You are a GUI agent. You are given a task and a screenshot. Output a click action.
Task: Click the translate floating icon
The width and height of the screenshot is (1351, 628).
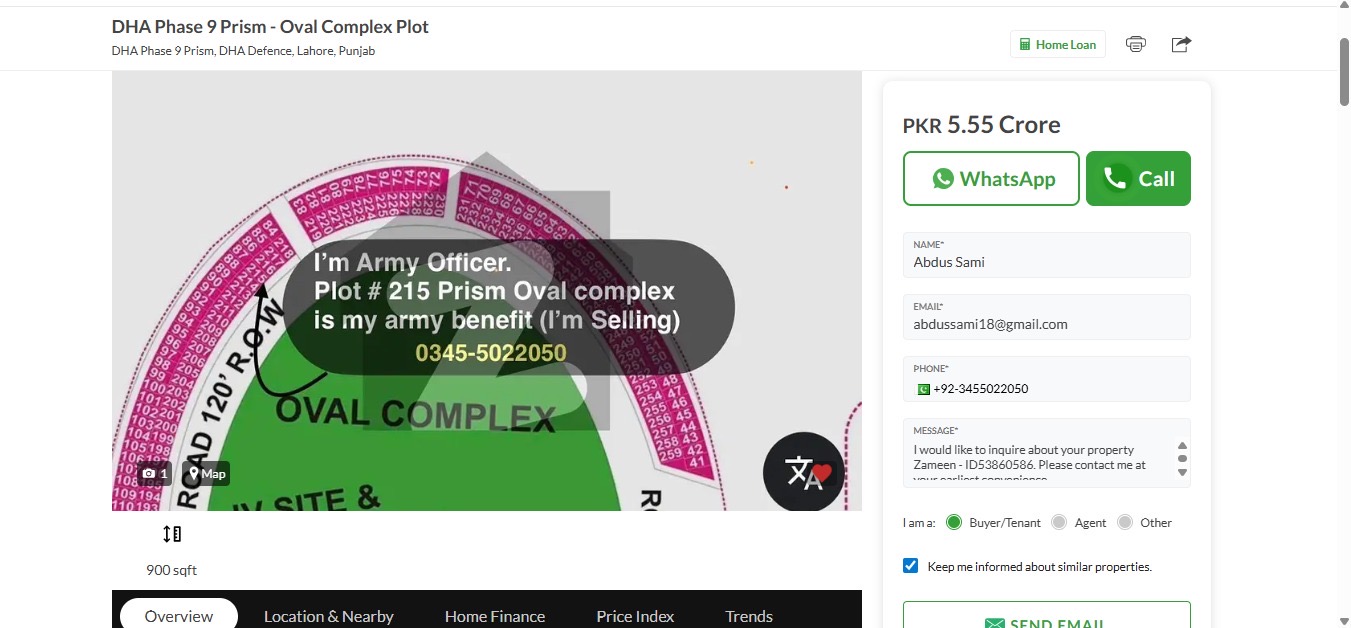click(x=803, y=472)
